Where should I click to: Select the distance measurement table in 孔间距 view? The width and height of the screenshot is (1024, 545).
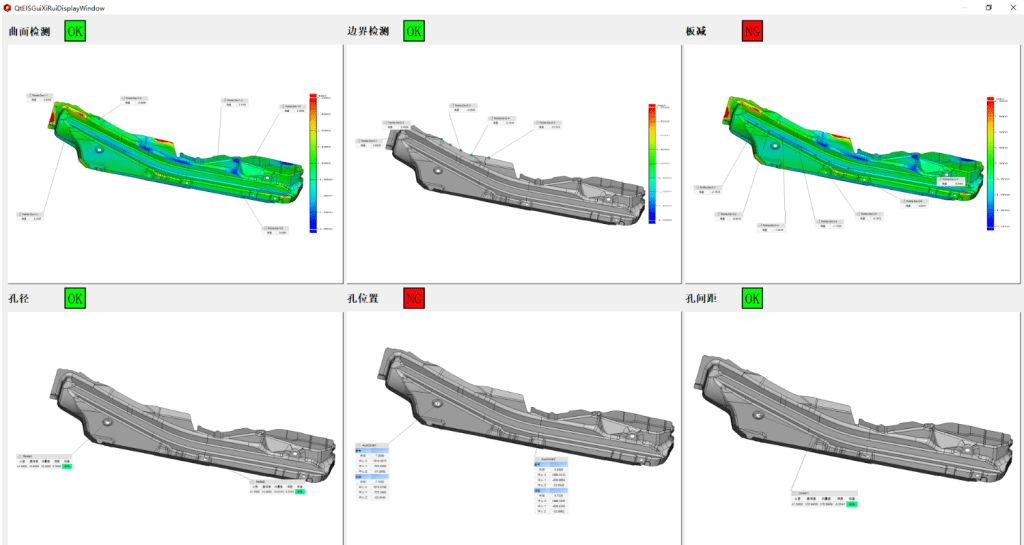tap(824, 499)
